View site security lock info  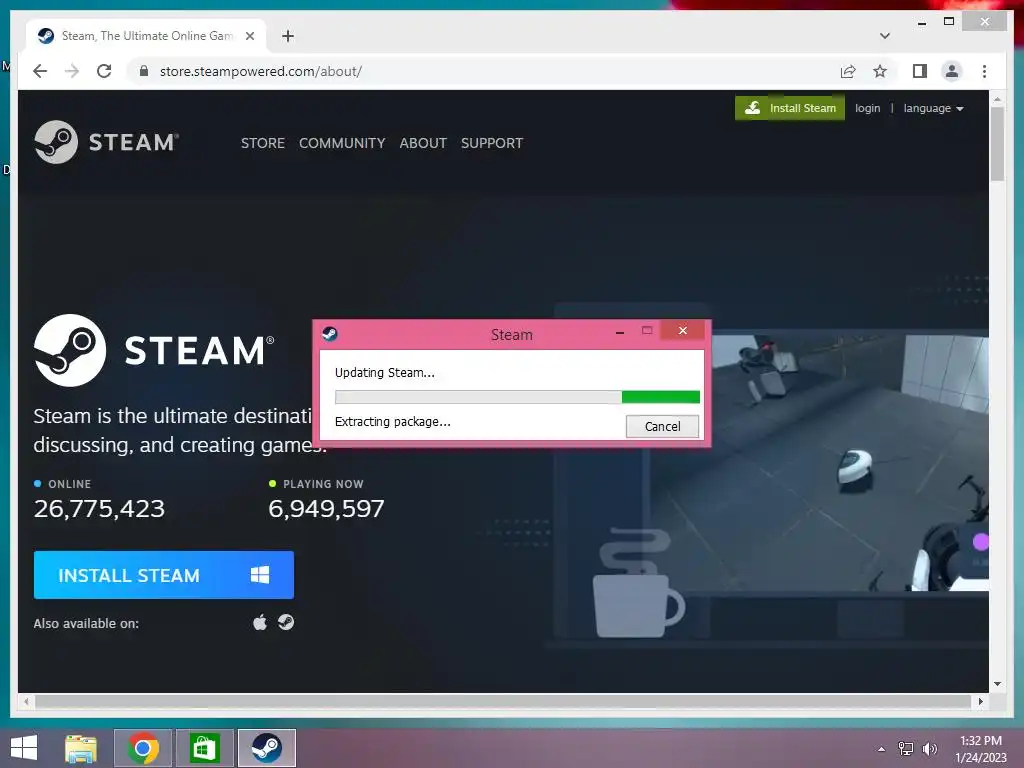pyautogui.click(x=144, y=71)
